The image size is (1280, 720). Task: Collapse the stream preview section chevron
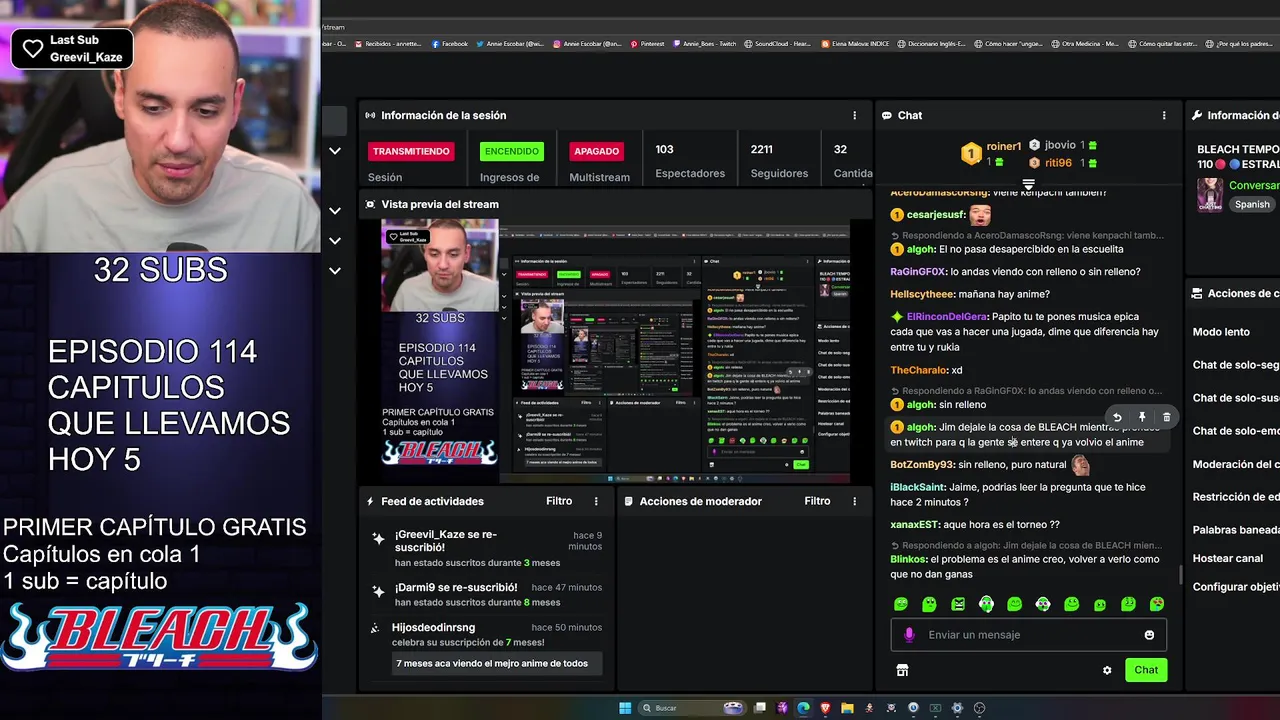tap(335, 211)
